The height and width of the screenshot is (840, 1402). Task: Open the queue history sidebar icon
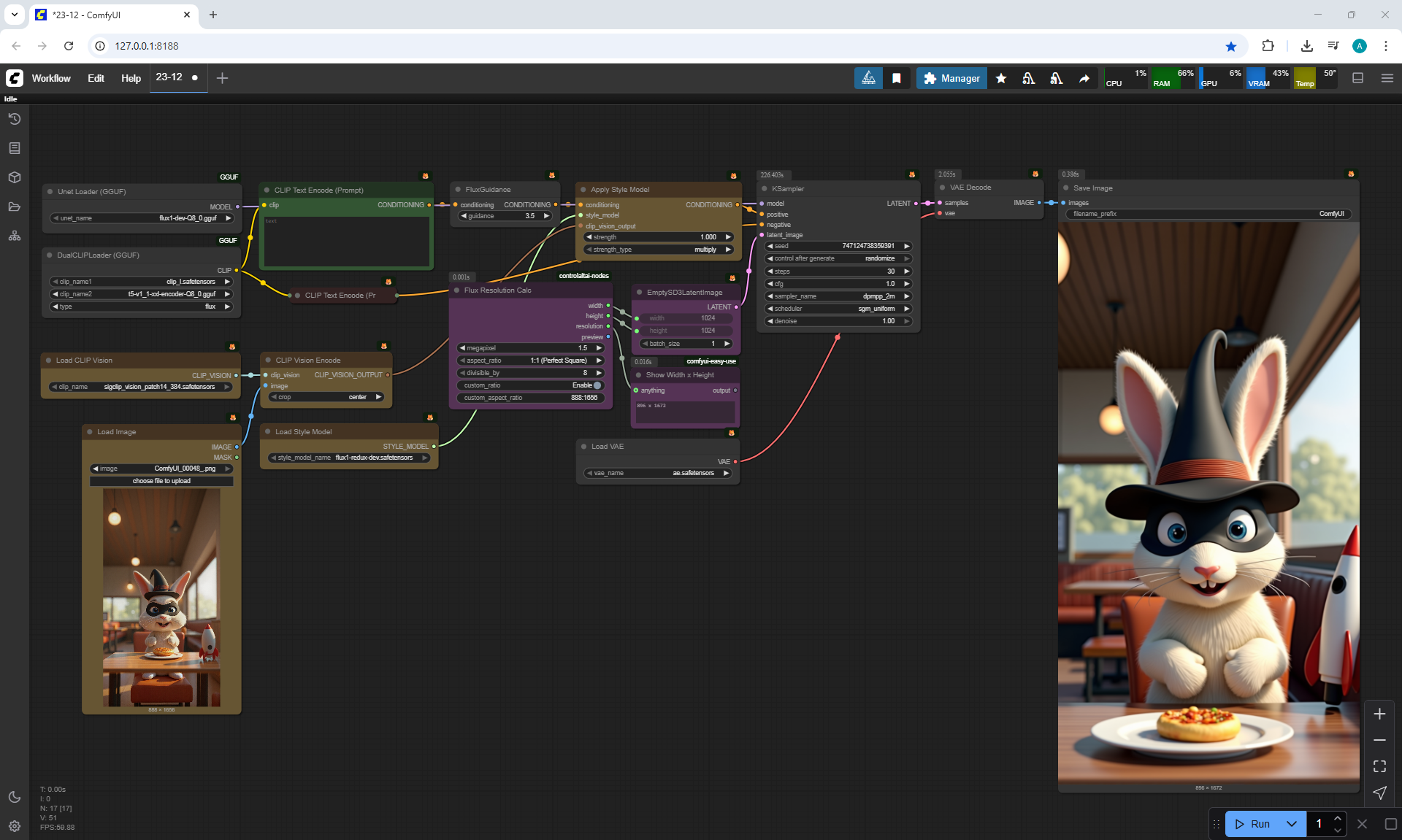(x=15, y=119)
